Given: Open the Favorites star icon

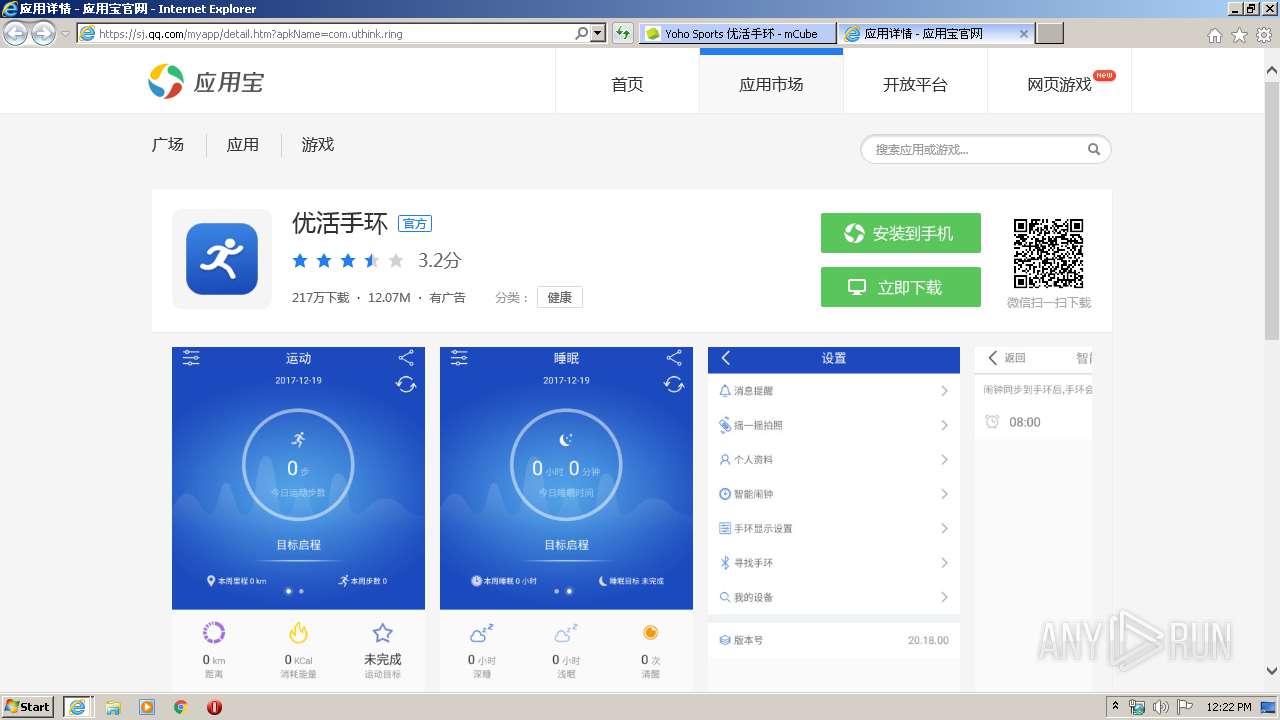Looking at the screenshot, I should 1239,35.
